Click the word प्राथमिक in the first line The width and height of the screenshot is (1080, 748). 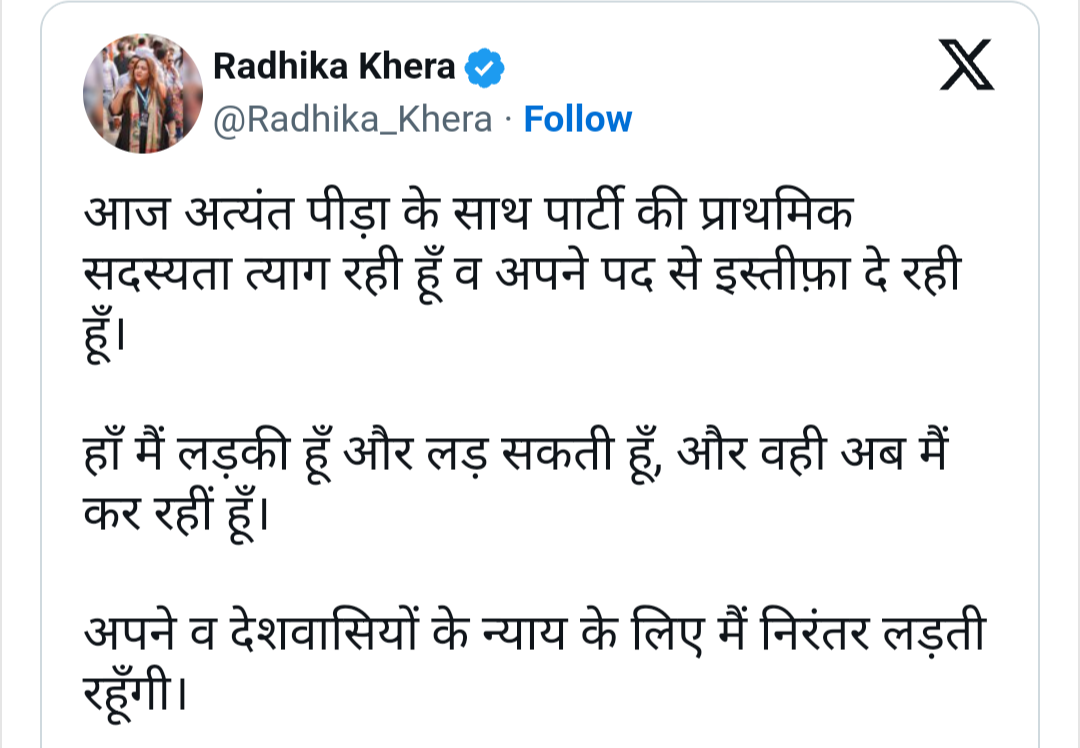pos(776,212)
